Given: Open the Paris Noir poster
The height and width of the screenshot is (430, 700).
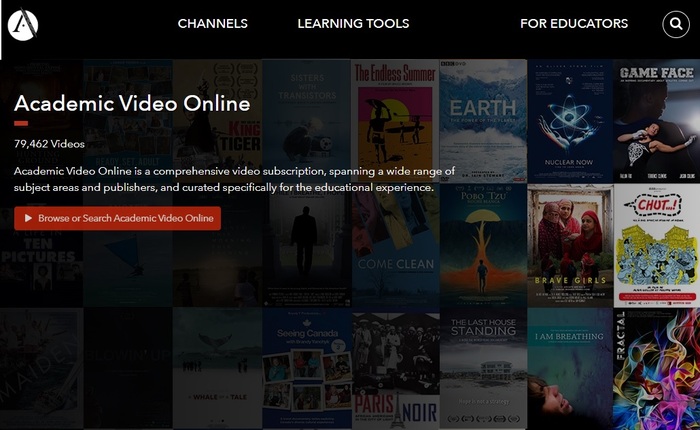Looking at the screenshot, I should click(395, 368).
